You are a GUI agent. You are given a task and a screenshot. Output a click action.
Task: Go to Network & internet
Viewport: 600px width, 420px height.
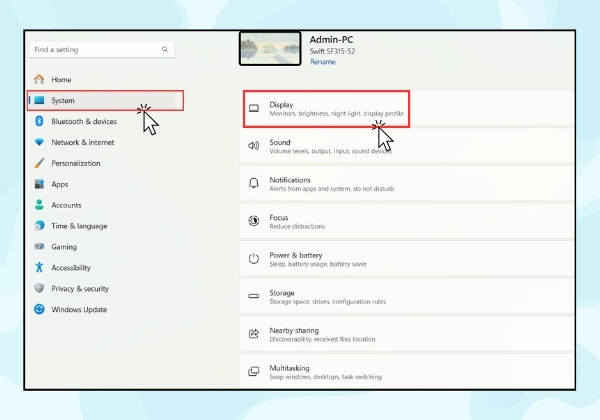83,142
